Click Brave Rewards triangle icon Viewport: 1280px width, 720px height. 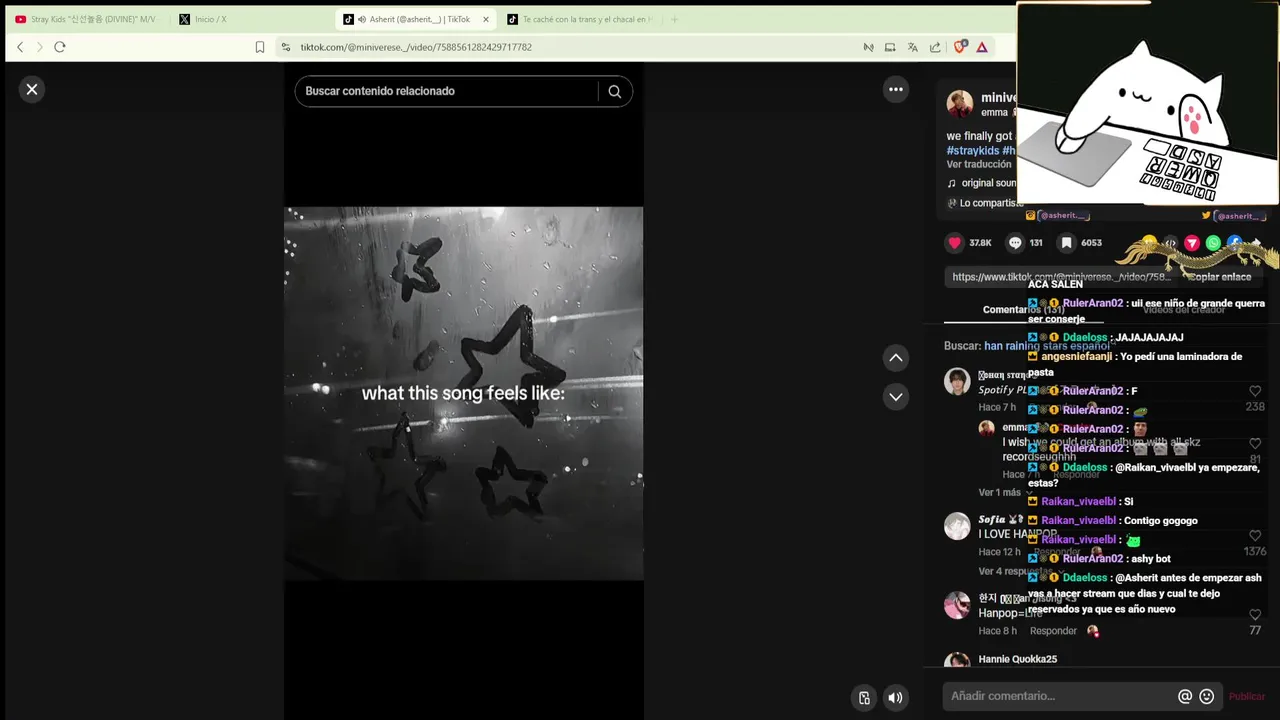(x=982, y=47)
